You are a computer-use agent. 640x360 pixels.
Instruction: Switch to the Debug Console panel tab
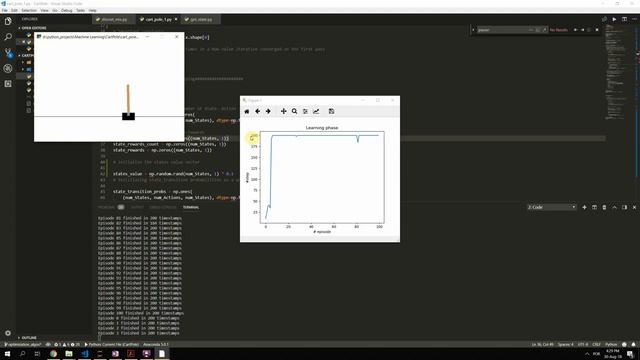pos(162,207)
